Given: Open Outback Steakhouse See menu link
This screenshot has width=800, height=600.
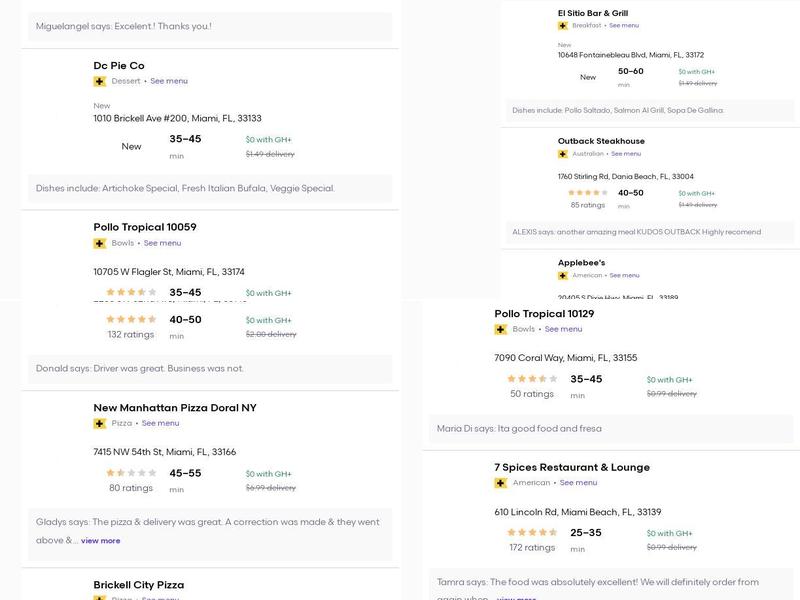Looking at the screenshot, I should click(x=626, y=154).
